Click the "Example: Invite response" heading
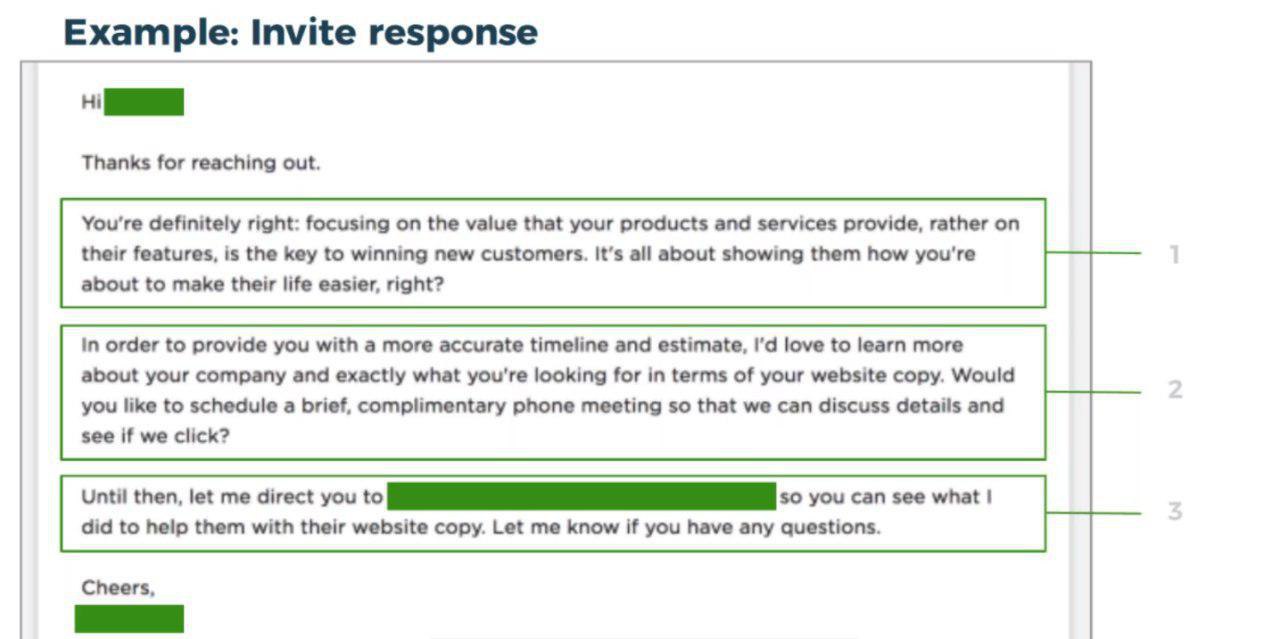The width and height of the screenshot is (1280, 639). point(300,31)
